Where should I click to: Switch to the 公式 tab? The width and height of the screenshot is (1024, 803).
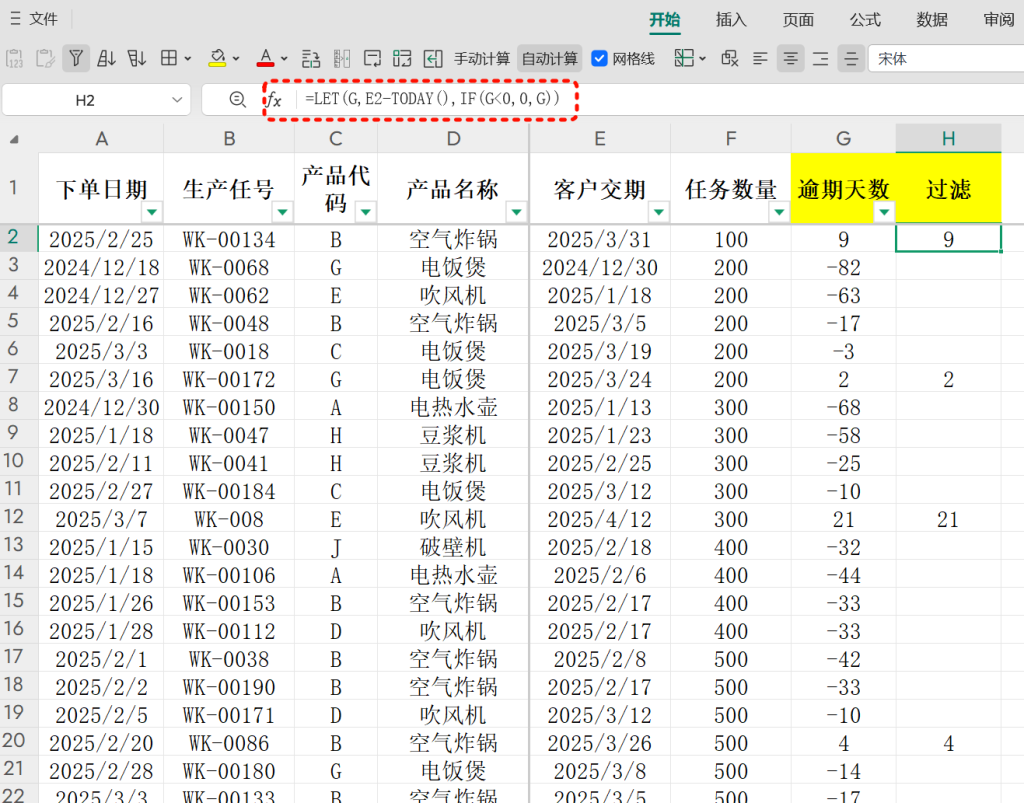click(865, 20)
